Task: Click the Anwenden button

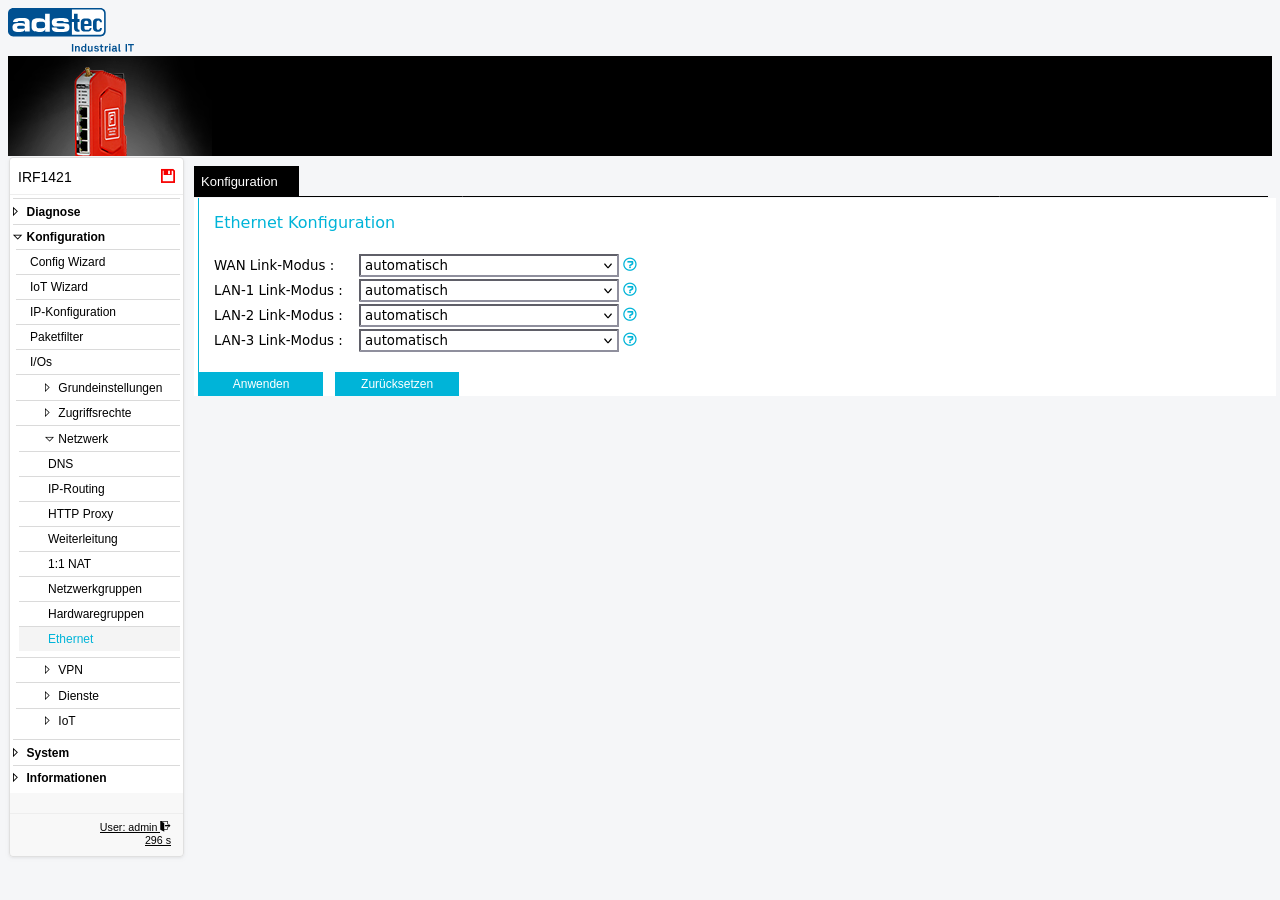Action: pos(261,384)
